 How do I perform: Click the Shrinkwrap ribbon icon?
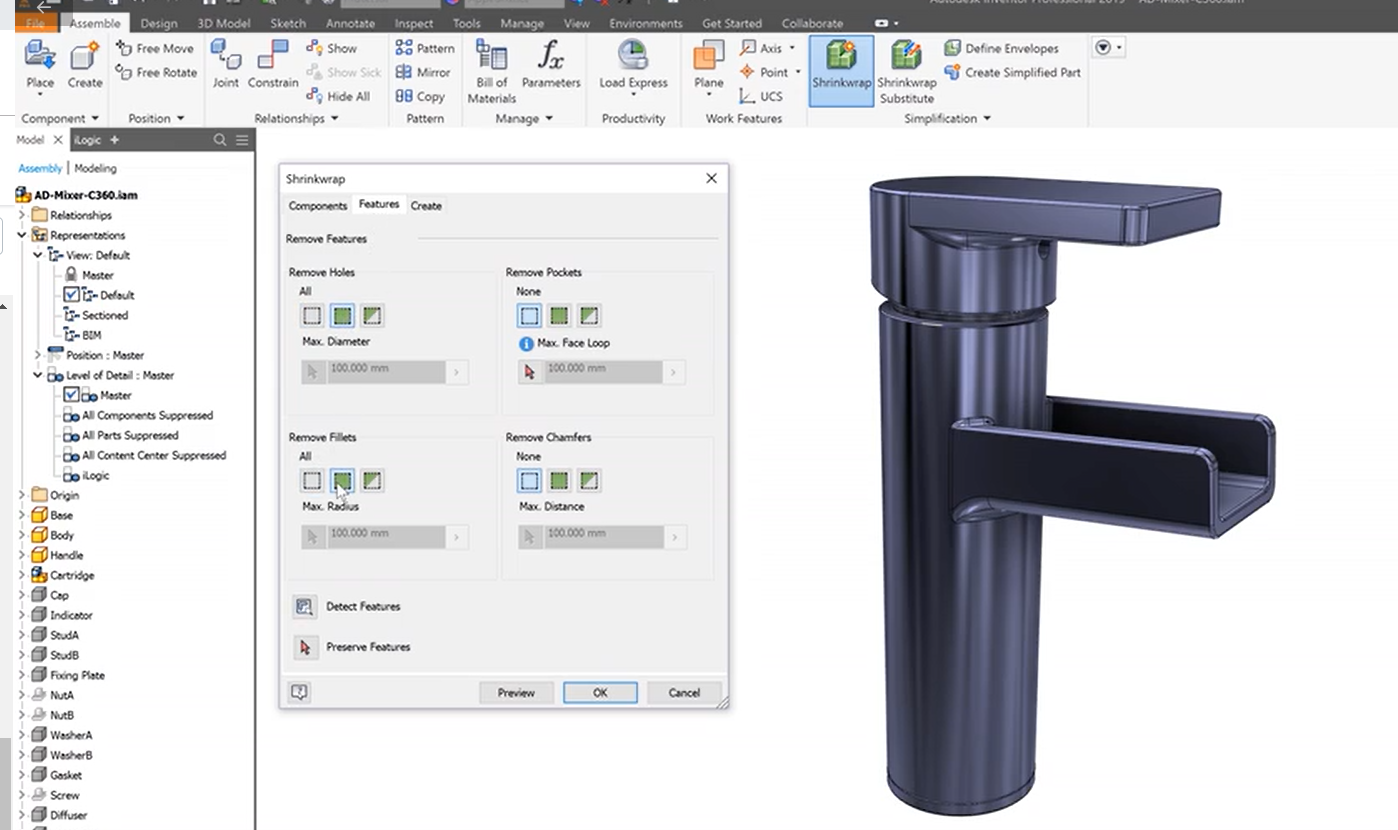click(841, 56)
